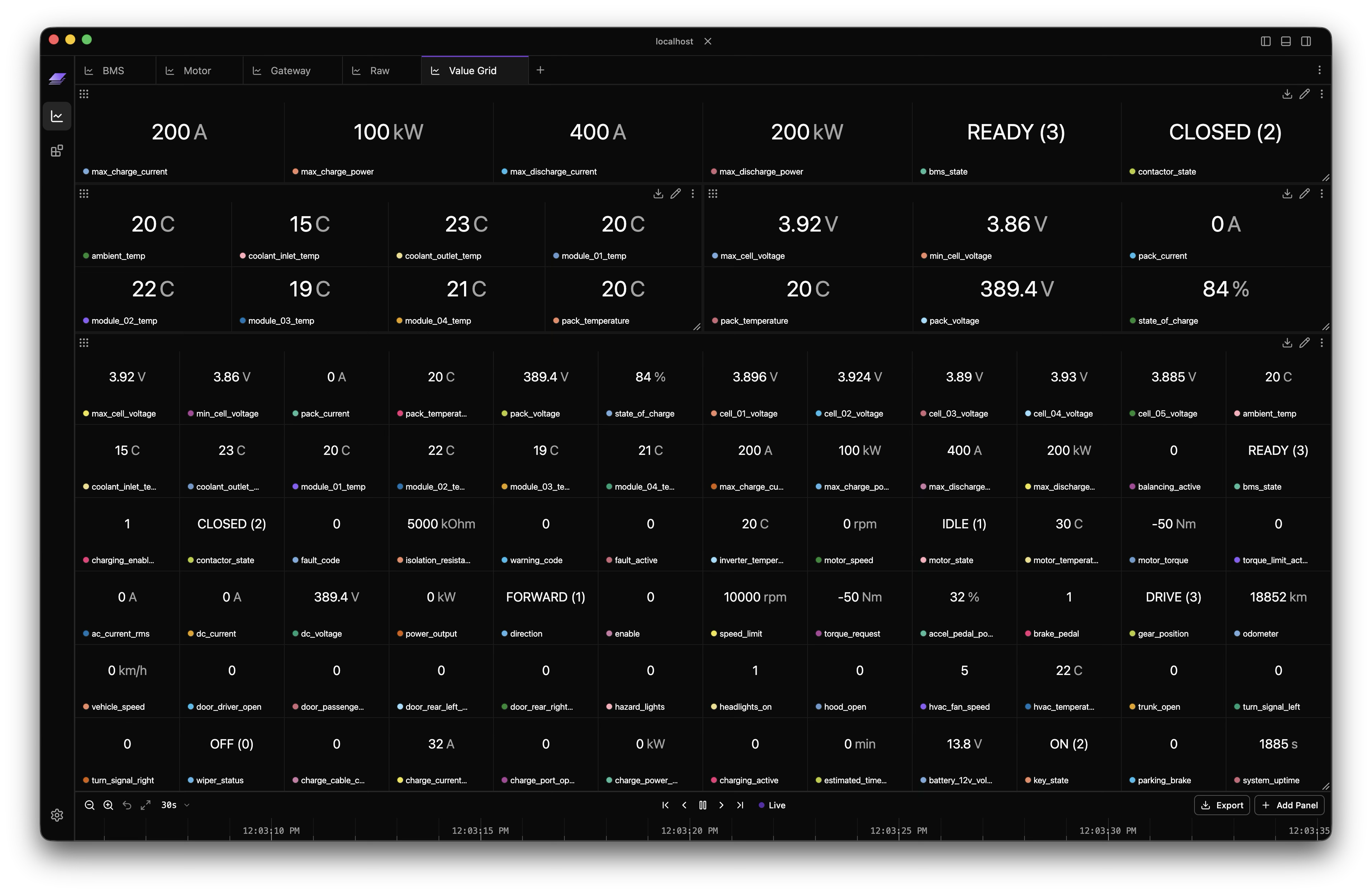
Task: Pause playback in the timeline bar
Action: point(703,805)
